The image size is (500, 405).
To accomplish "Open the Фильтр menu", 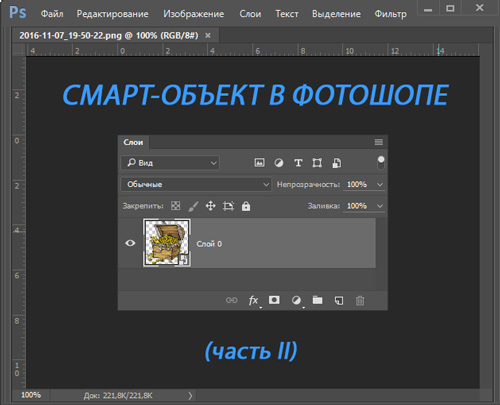I will pos(391,14).
